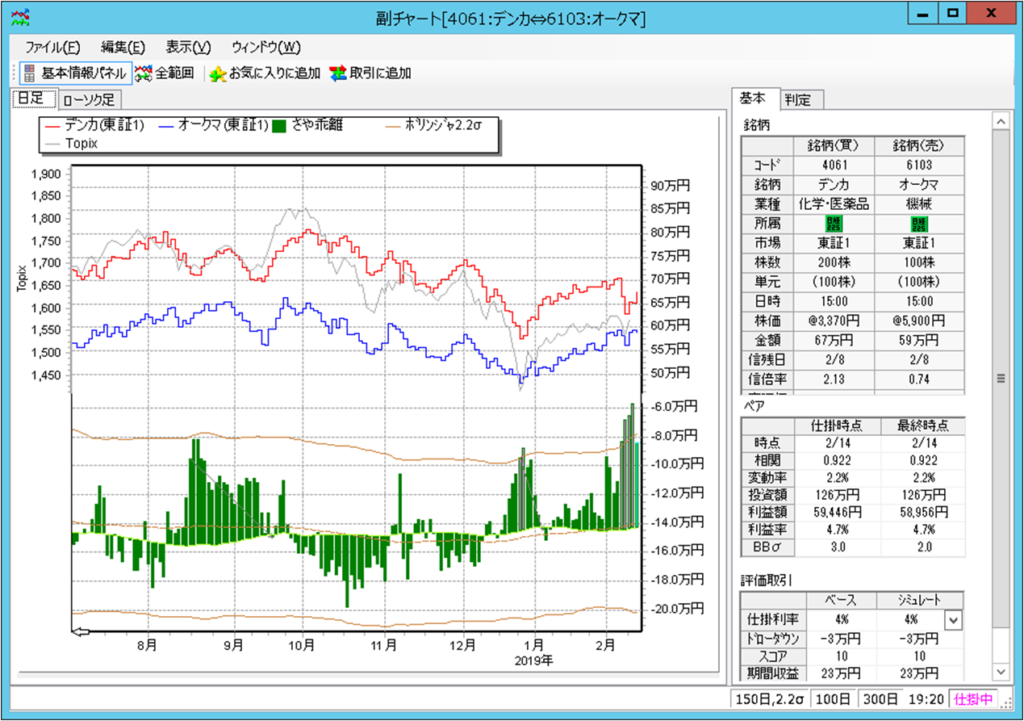1024x721 pixels.
Task: Click the panel scrollbar down arrow
Action: pos(999,672)
